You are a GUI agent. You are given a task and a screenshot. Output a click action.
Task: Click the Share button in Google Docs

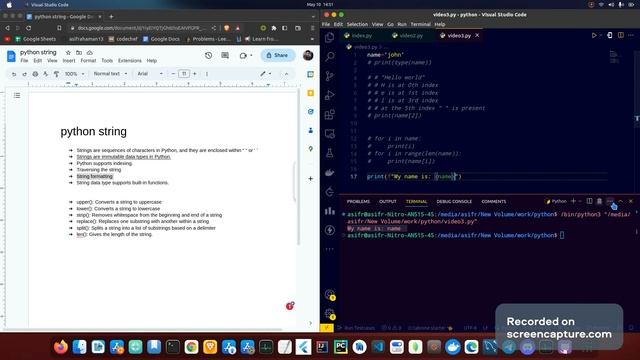click(x=278, y=55)
